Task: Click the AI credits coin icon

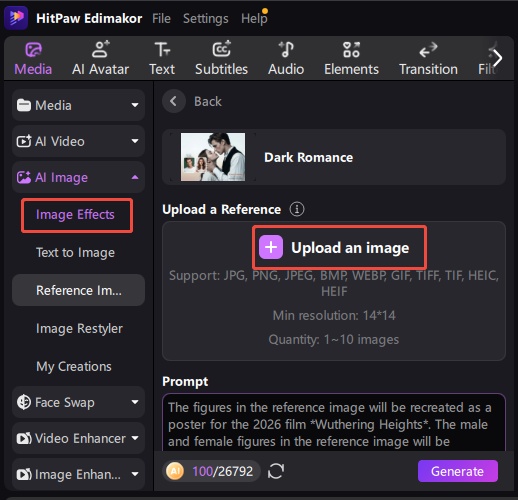Action: pyautogui.click(x=175, y=471)
